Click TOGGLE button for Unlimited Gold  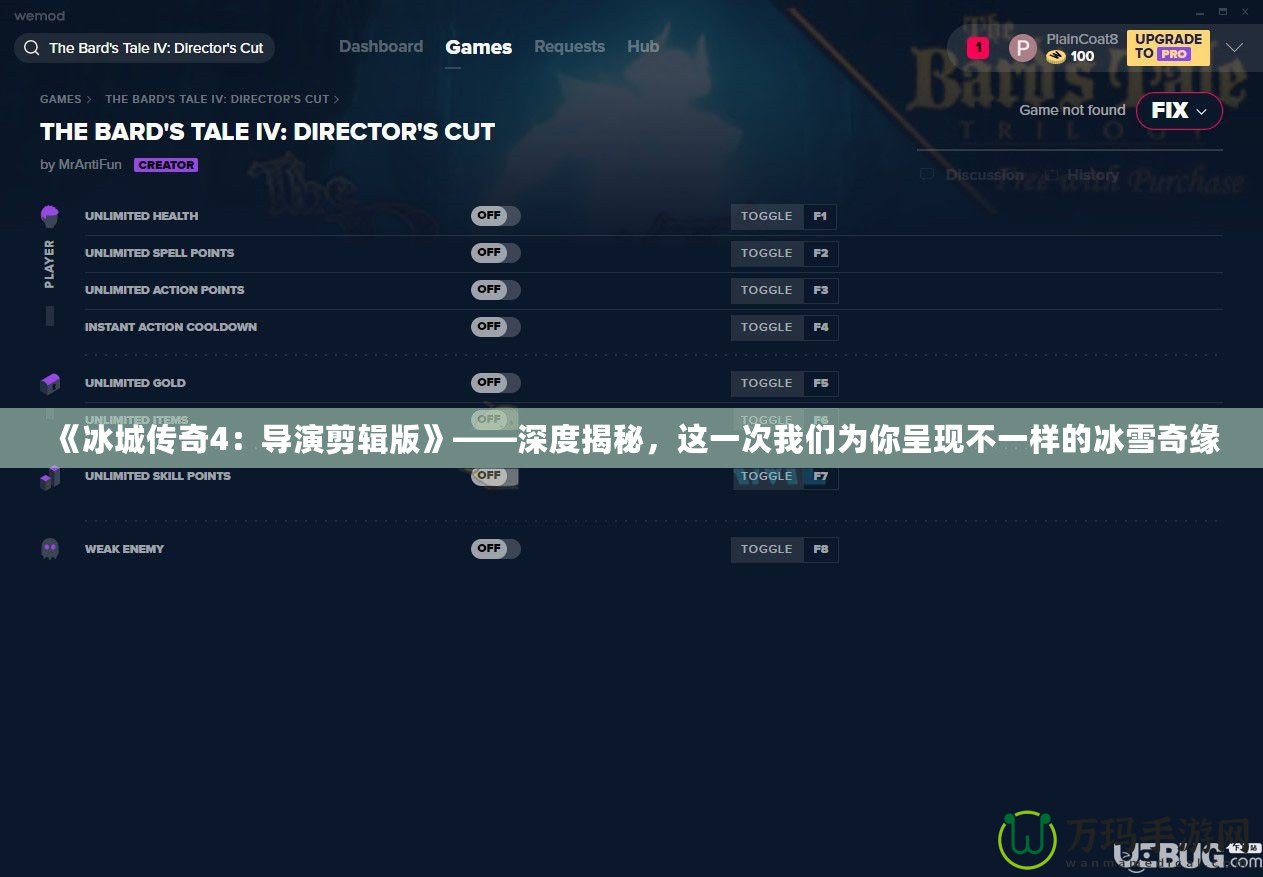click(767, 383)
